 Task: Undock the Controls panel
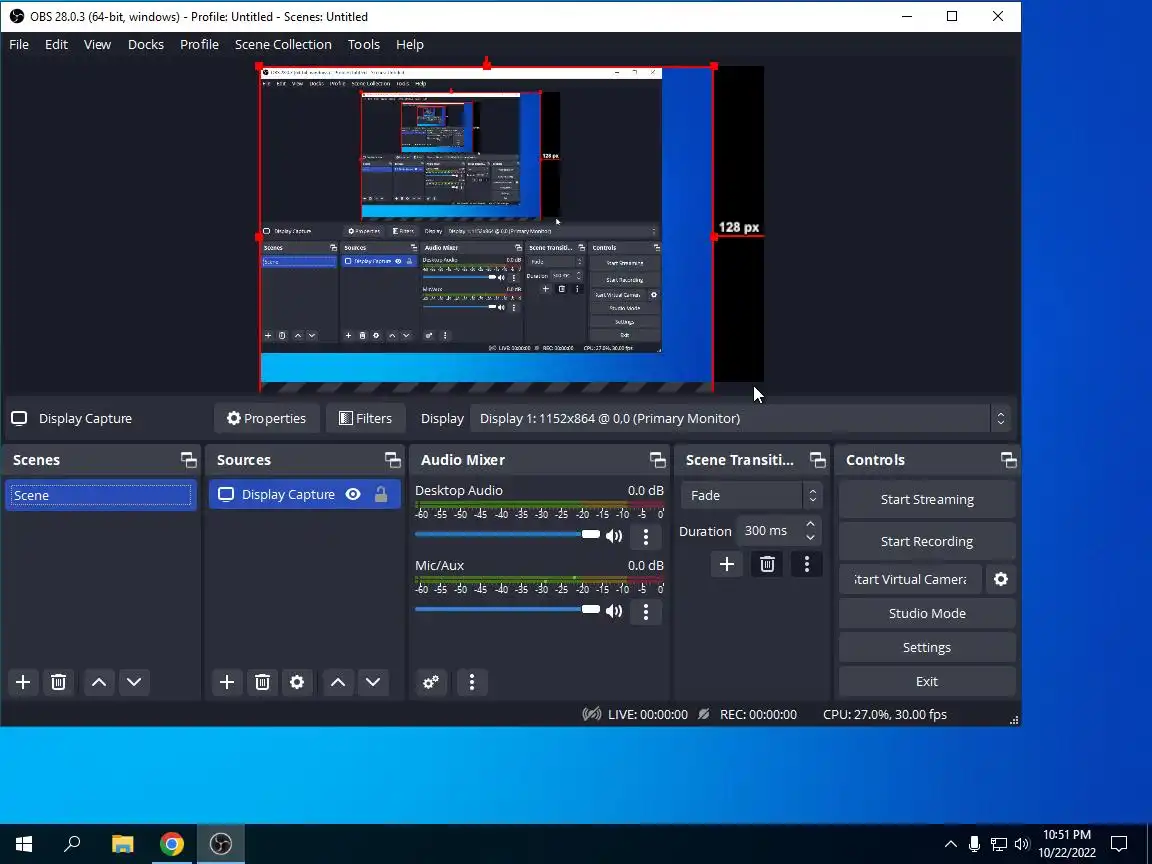point(1009,460)
